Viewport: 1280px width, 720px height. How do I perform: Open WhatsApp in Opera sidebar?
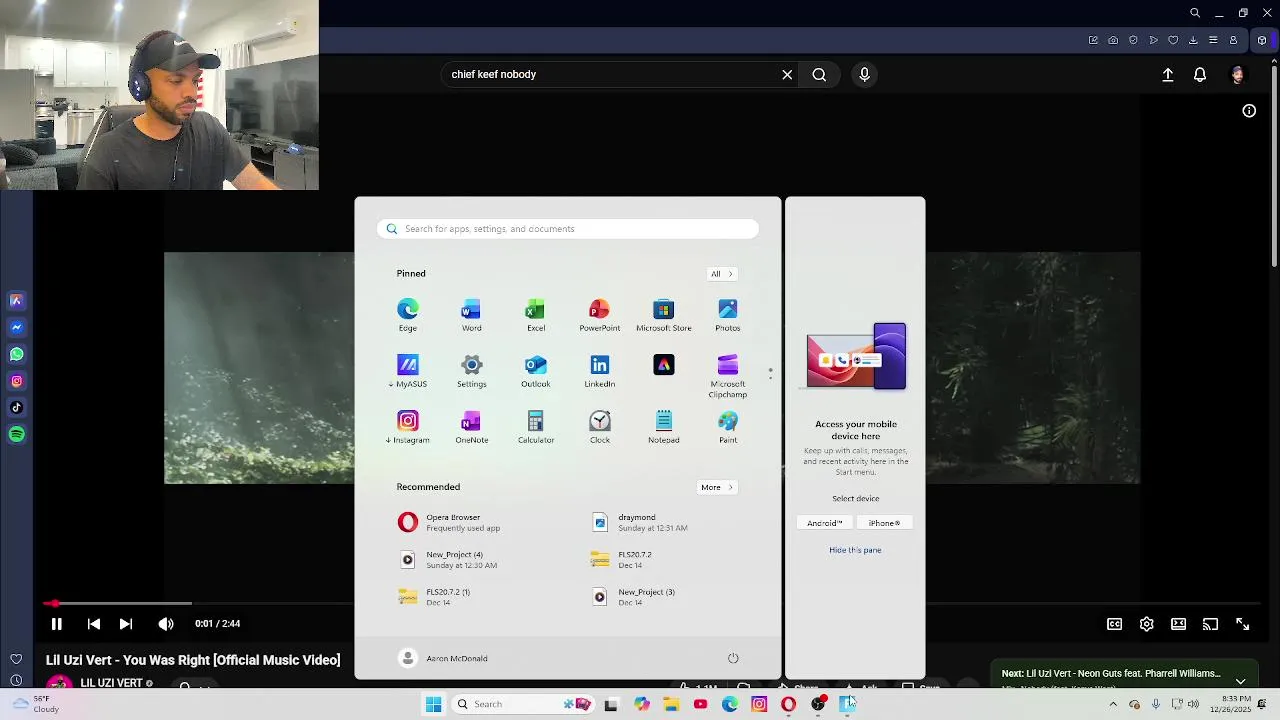coord(17,354)
